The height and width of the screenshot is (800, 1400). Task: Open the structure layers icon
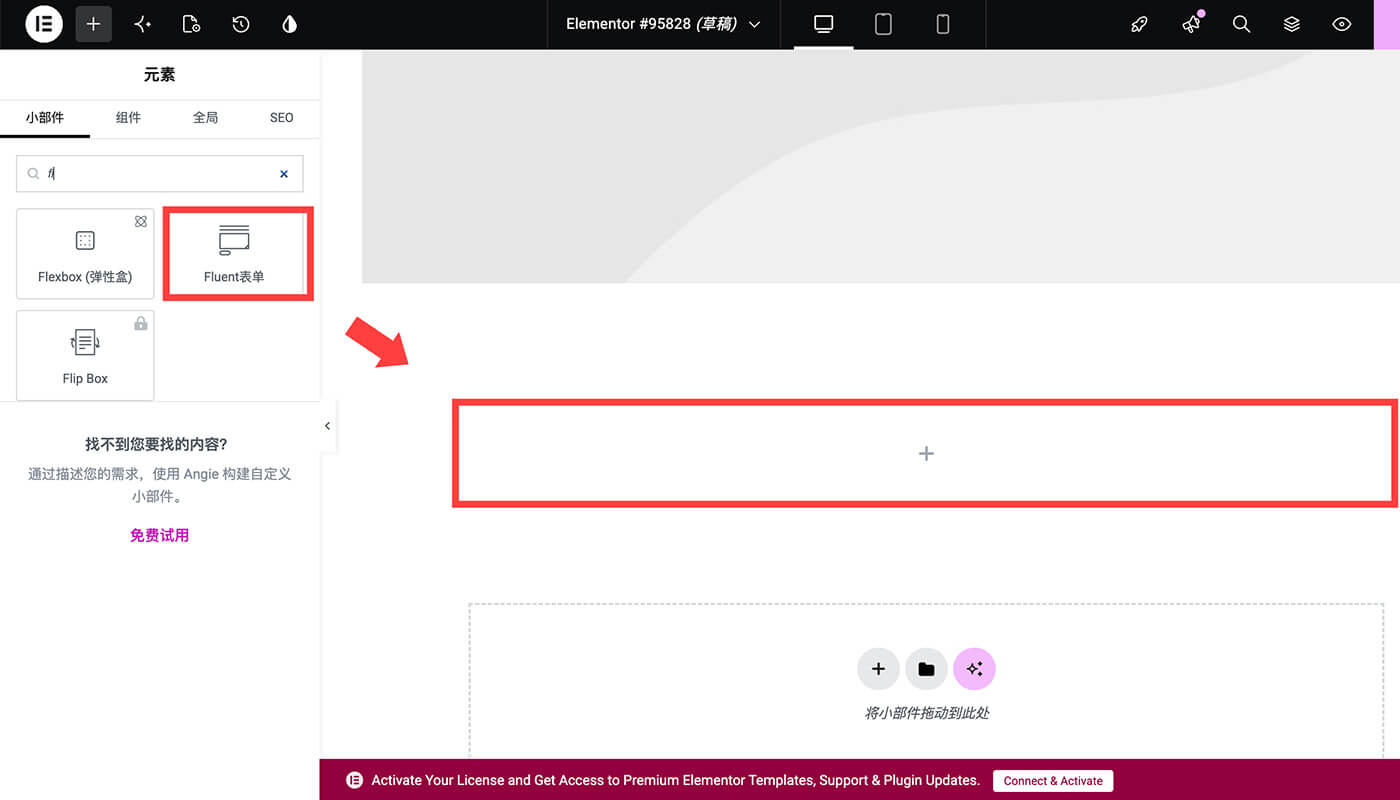click(1292, 24)
